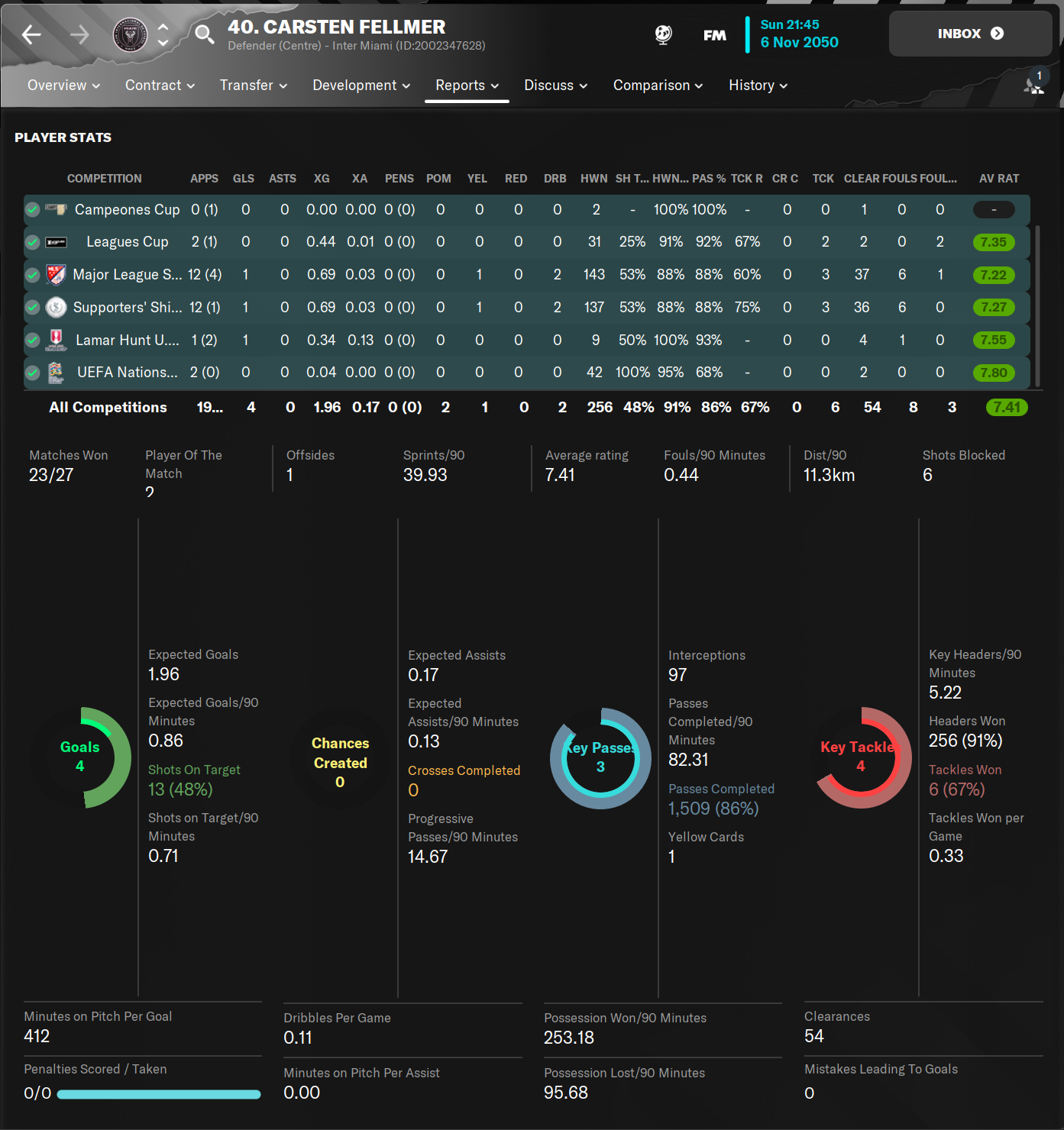Sort by the XG column header

[322, 179]
